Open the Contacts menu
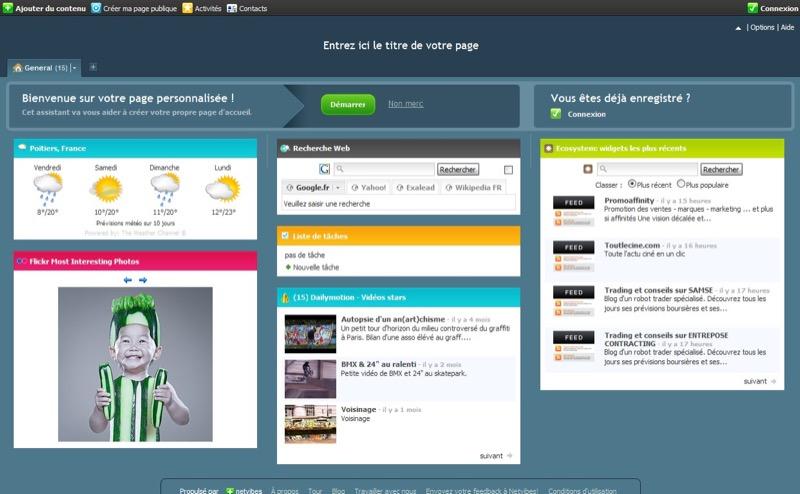This screenshot has height=494, width=800. 247,8
